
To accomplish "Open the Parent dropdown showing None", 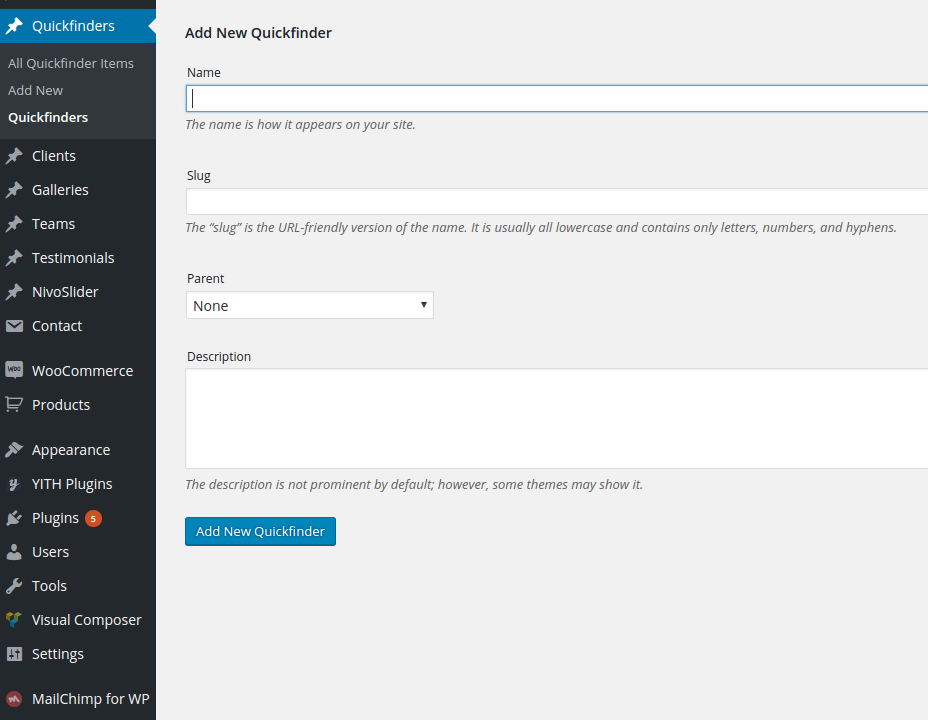I will coord(309,306).
